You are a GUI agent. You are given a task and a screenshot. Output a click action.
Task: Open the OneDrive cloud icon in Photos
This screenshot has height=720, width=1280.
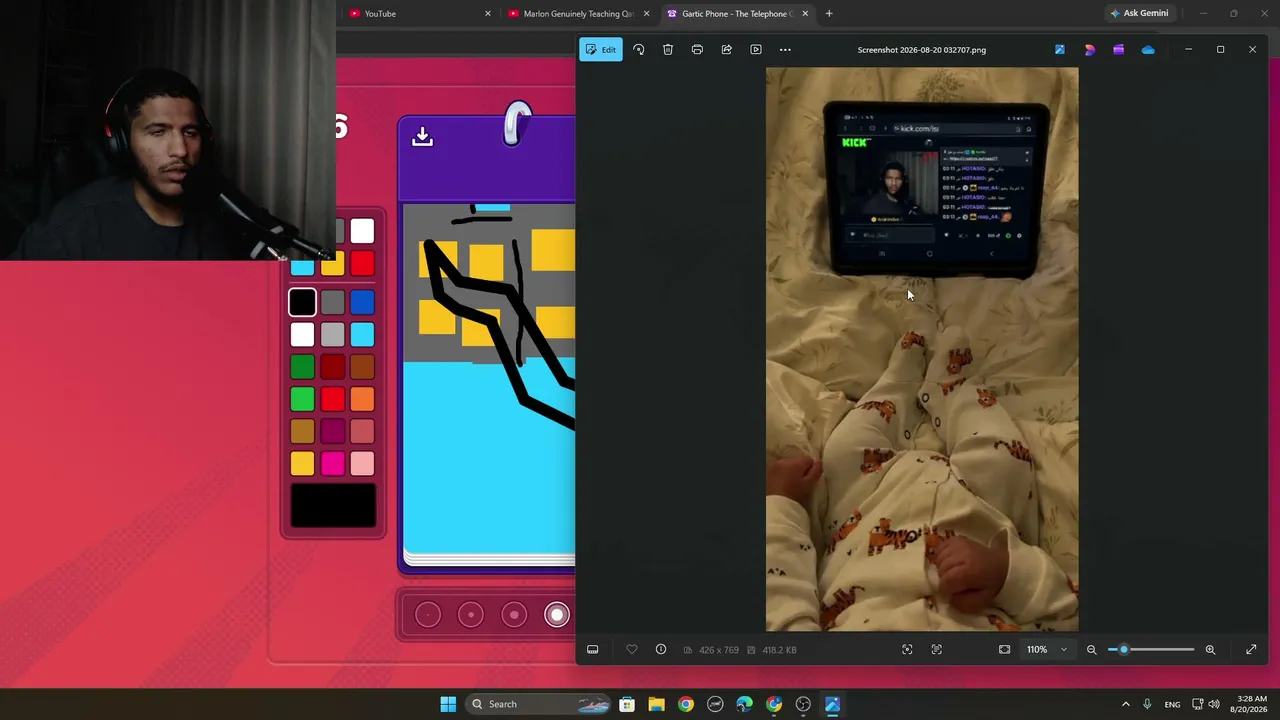(1148, 49)
